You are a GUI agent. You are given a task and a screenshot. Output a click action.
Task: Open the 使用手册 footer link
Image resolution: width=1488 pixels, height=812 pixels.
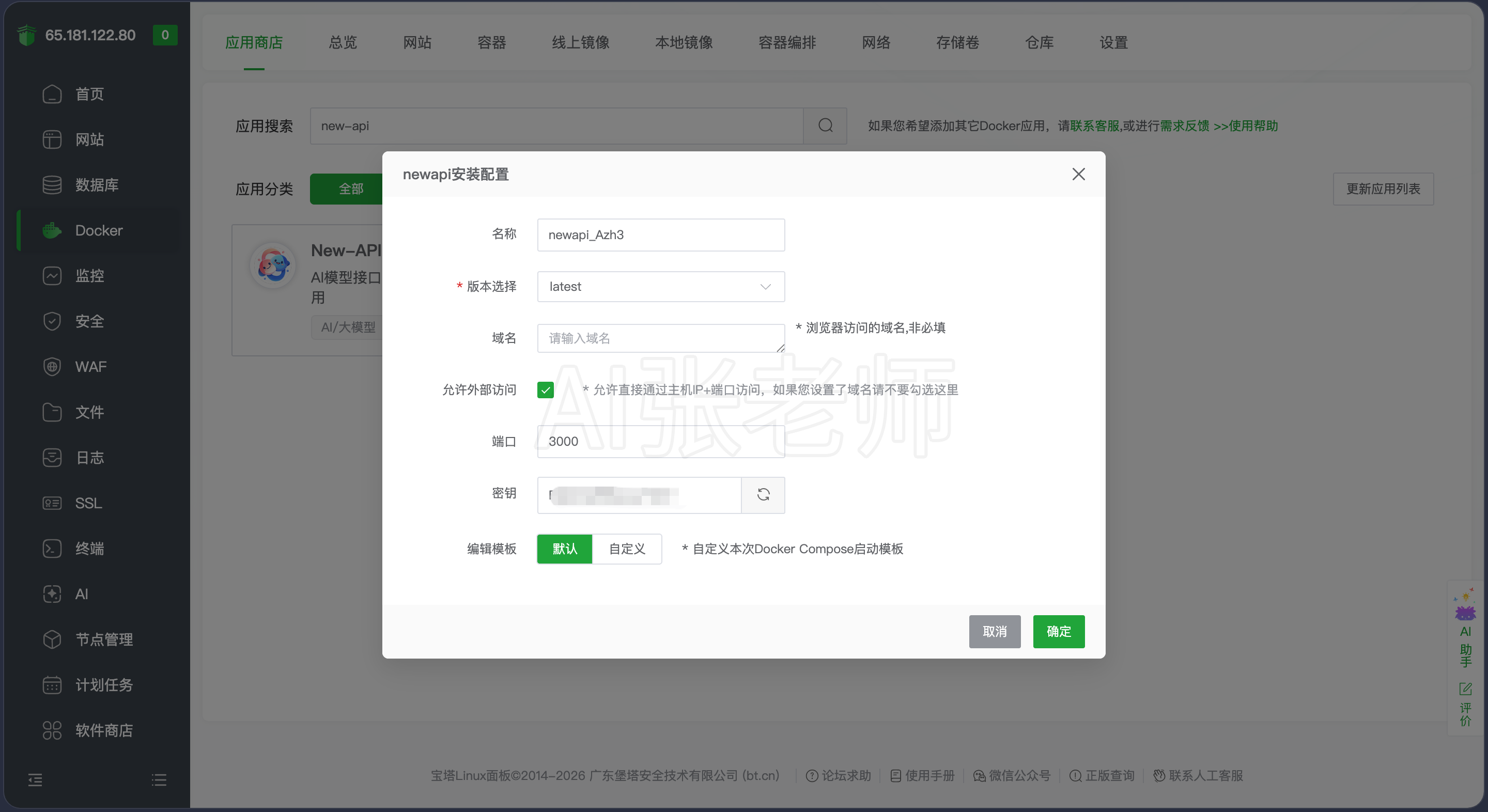pyautogui.click(x=922, y=776)
